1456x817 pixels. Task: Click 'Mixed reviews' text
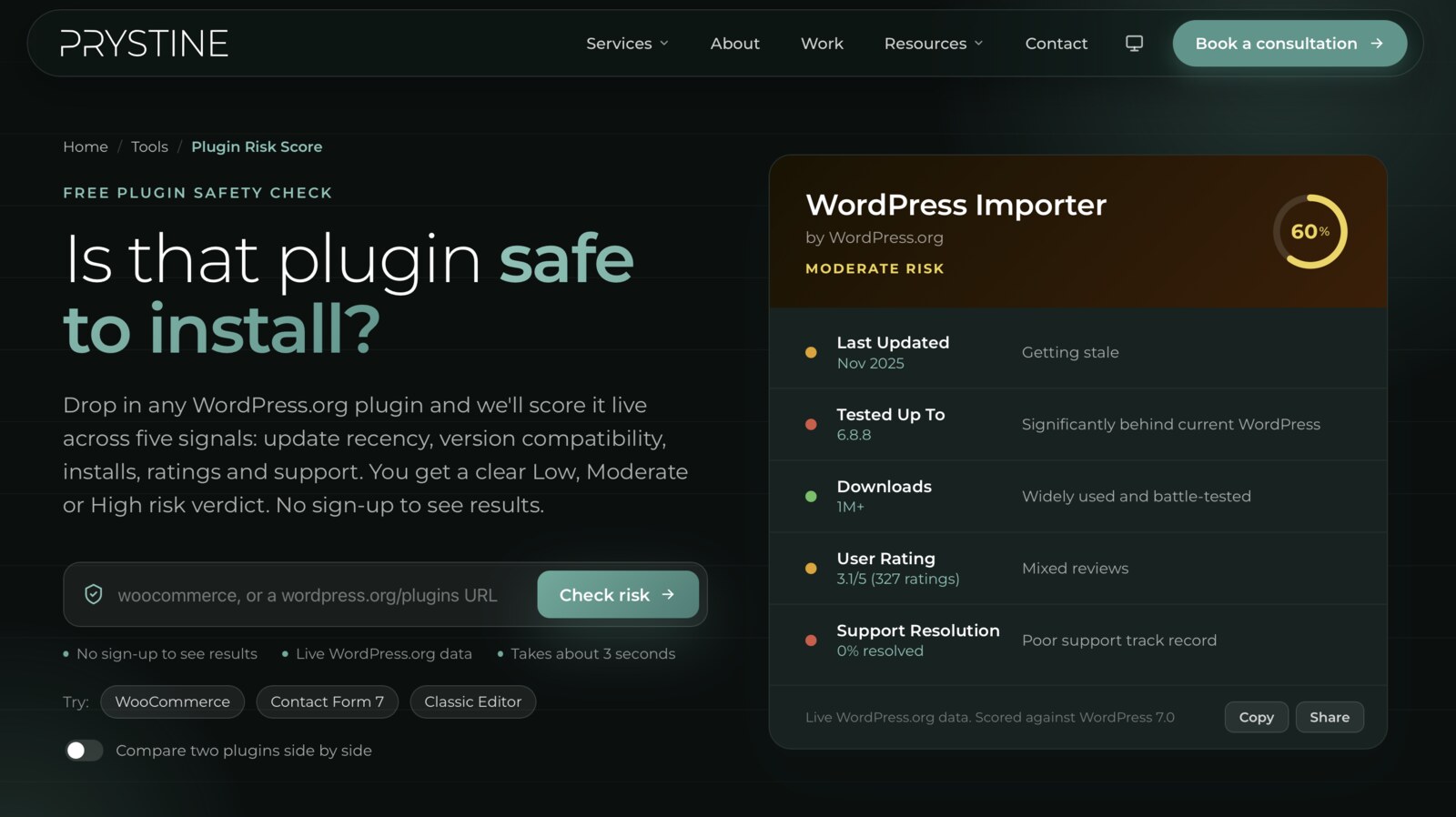pos(1075,568)
